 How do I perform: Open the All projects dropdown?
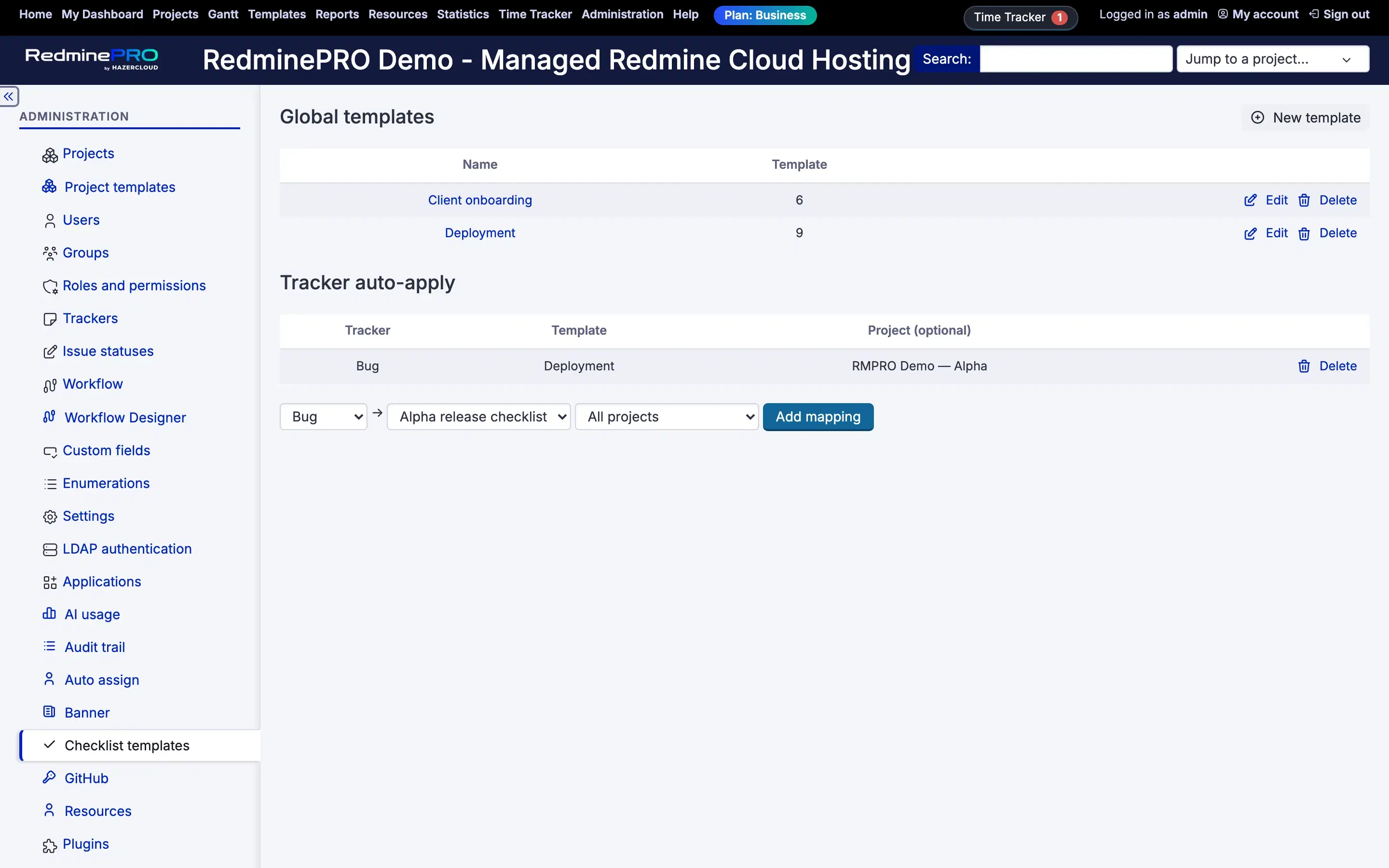pos(667,417)
